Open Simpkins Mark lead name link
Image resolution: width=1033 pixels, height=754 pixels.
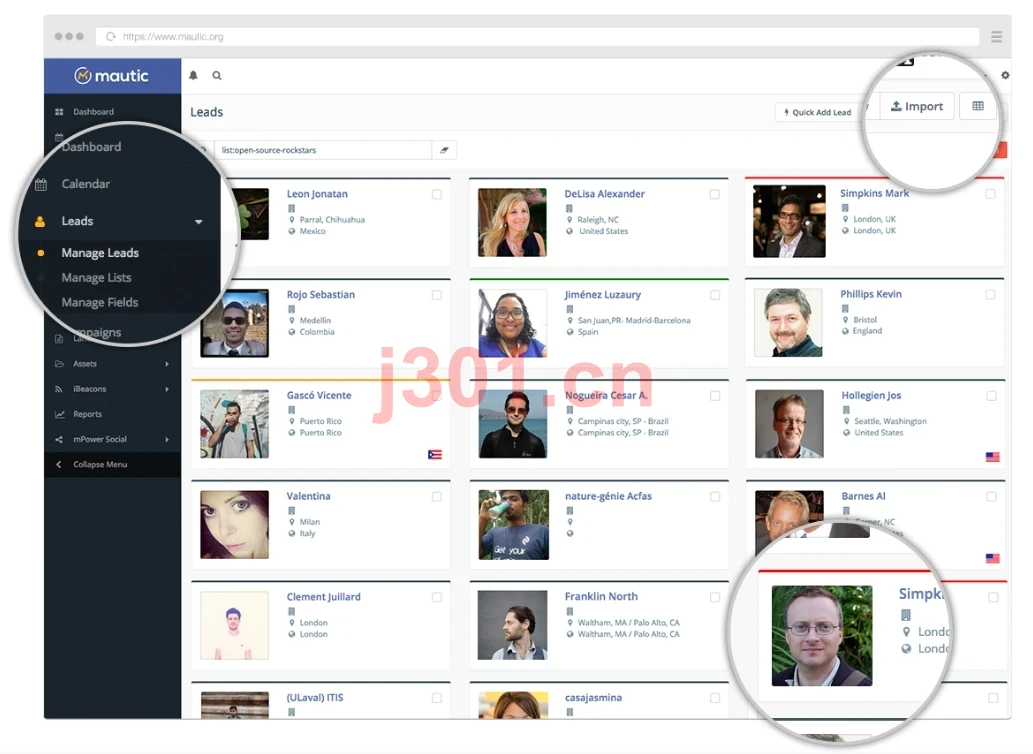tap(874, 193)
